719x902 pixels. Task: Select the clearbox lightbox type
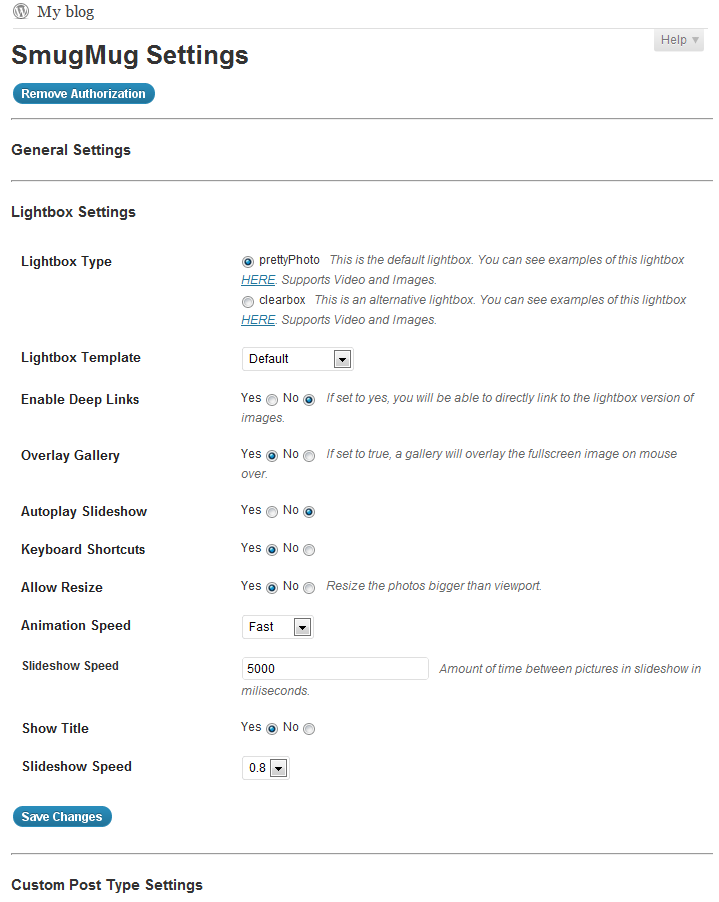[248, 301]
